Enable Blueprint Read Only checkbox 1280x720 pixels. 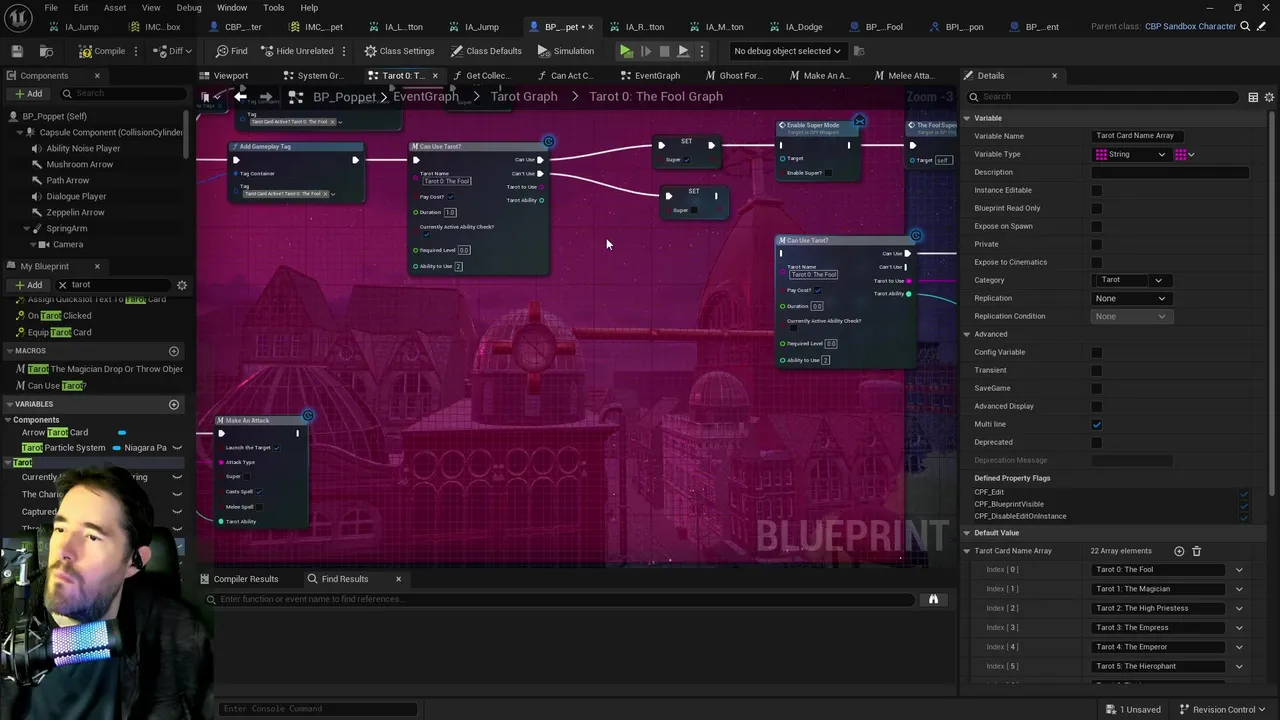(x=1097, y=208)
